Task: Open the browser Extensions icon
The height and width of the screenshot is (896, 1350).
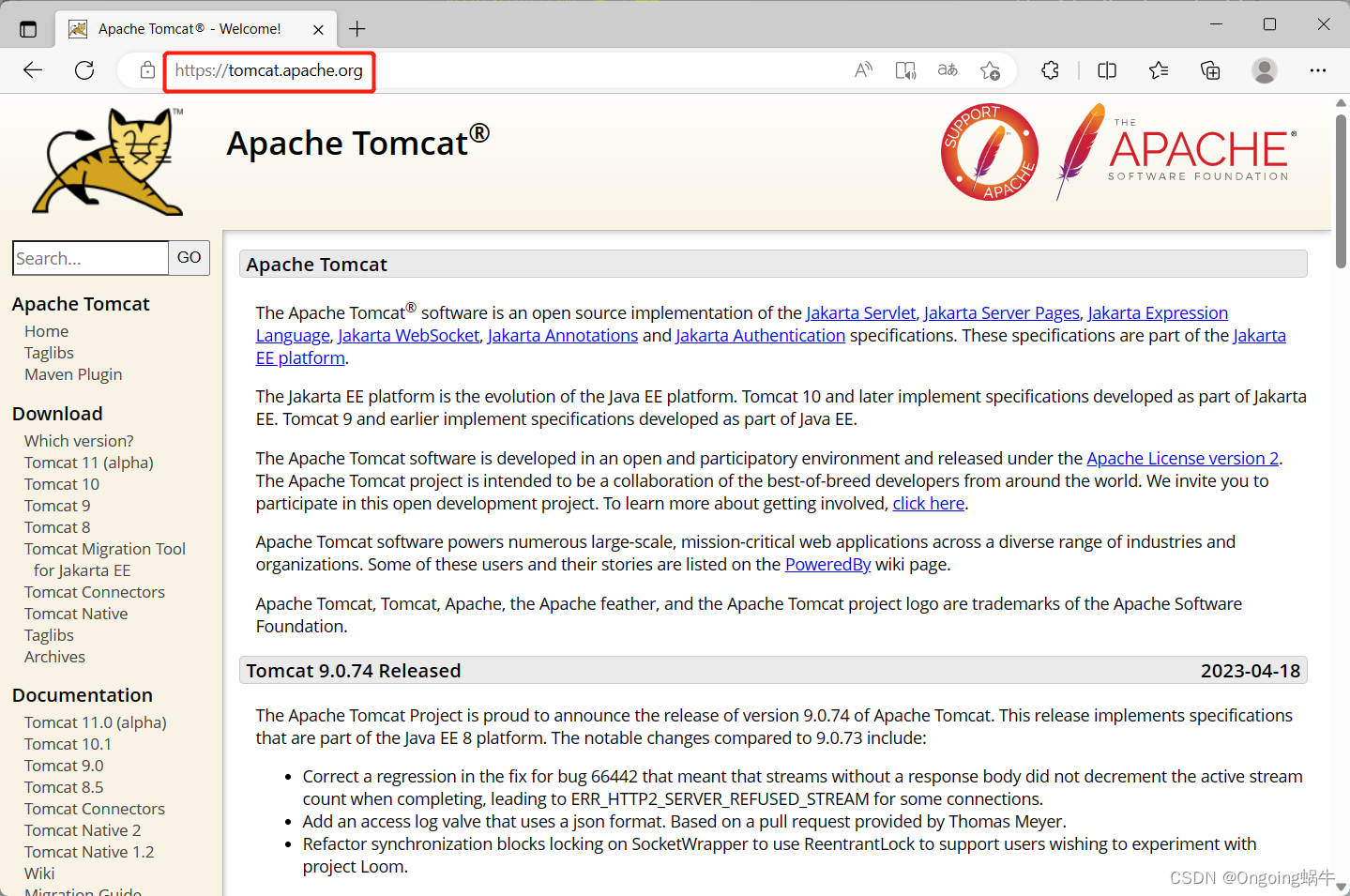Action: pos(1049,69)
